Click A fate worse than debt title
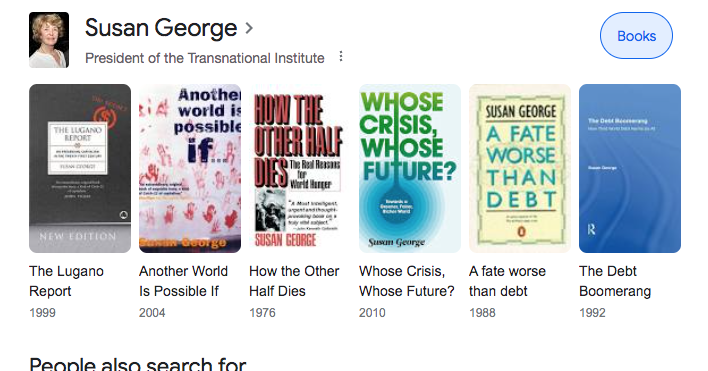708x371 pixels. pos(507,281)
